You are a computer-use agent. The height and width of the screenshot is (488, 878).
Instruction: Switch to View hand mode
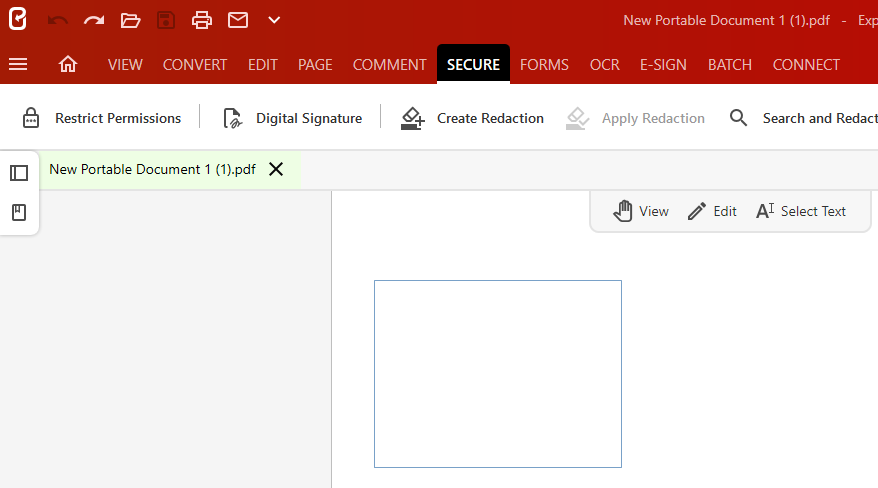click(641, 211)
